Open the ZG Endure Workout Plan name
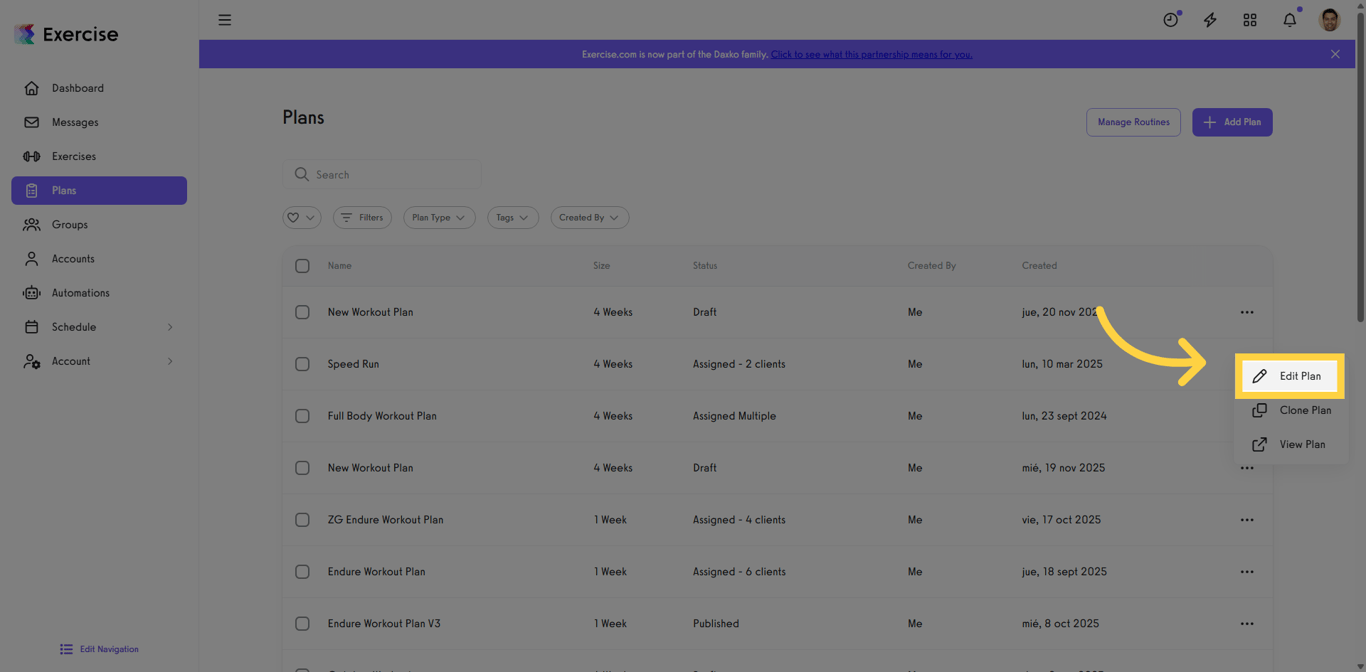 click(x=385, y=520)
